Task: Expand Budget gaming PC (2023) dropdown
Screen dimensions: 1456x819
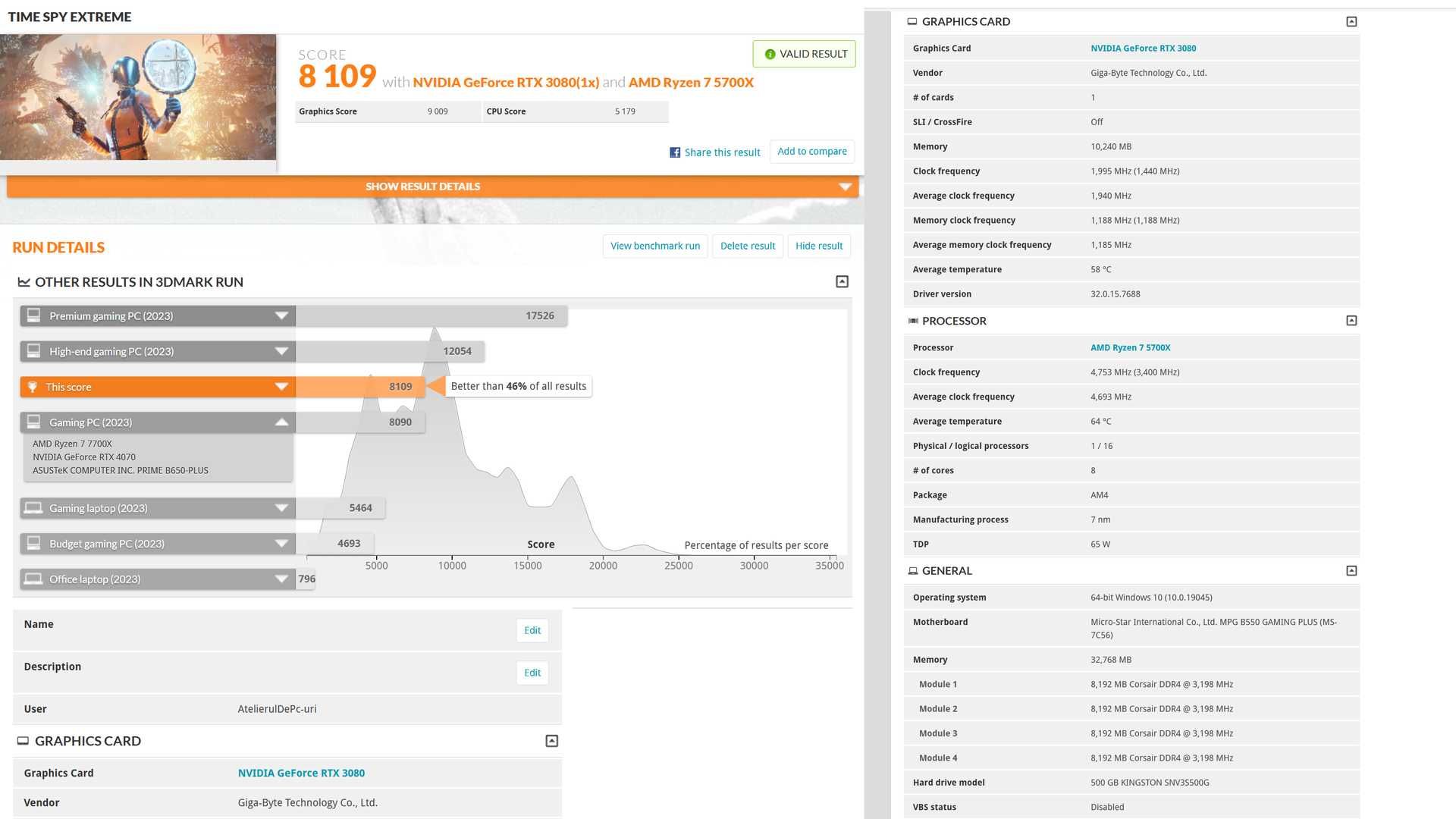Action: click(281, 543)
